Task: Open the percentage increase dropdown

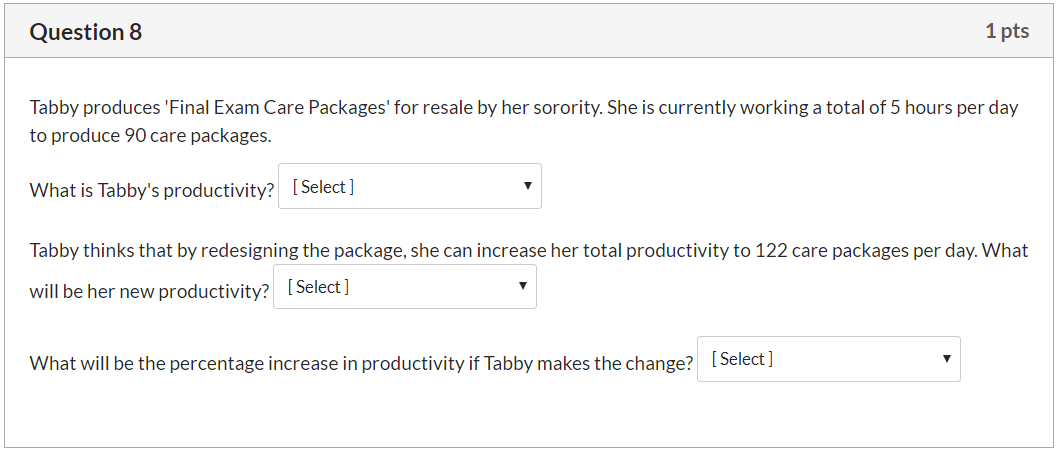Action: click(829, 359)
